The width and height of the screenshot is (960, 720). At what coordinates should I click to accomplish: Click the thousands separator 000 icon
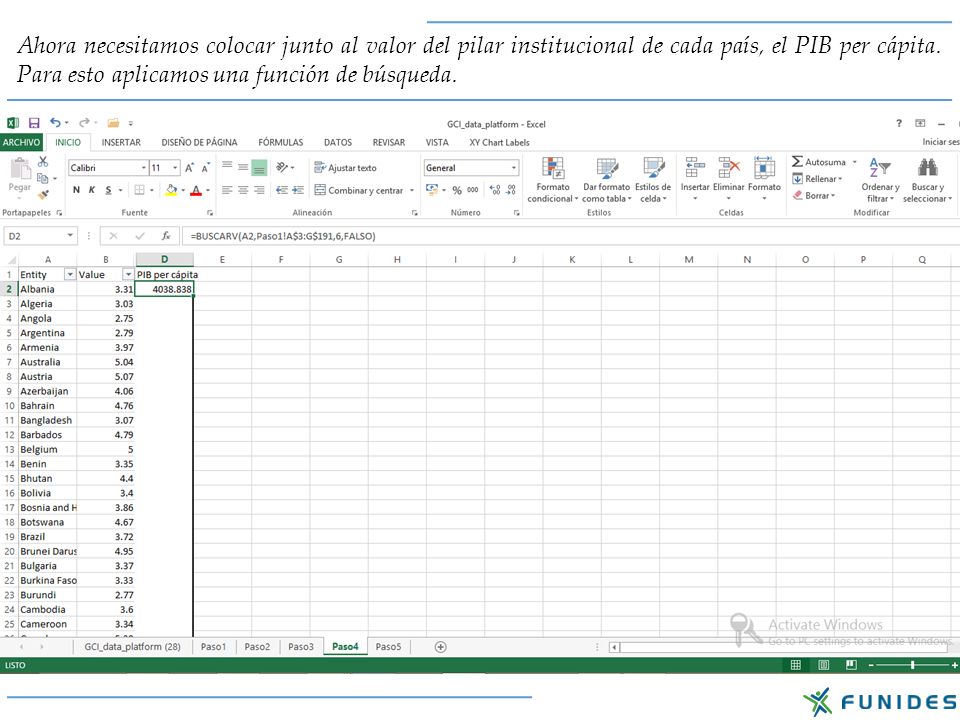tap(473, 190)
